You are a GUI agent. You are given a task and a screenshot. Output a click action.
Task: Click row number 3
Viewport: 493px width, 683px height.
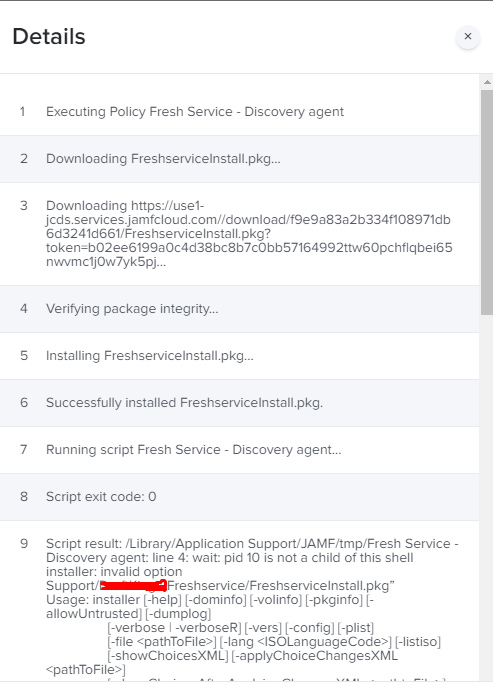24,206
